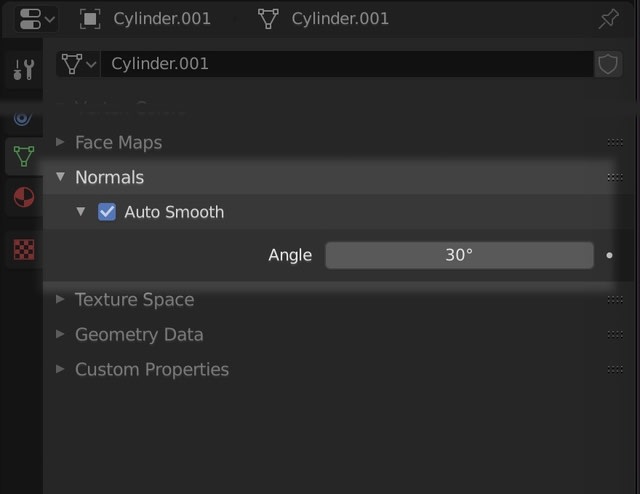This screenshot has height=494, width=640.
Task: Select the Object Data properties tab
Action: (23, 156)
